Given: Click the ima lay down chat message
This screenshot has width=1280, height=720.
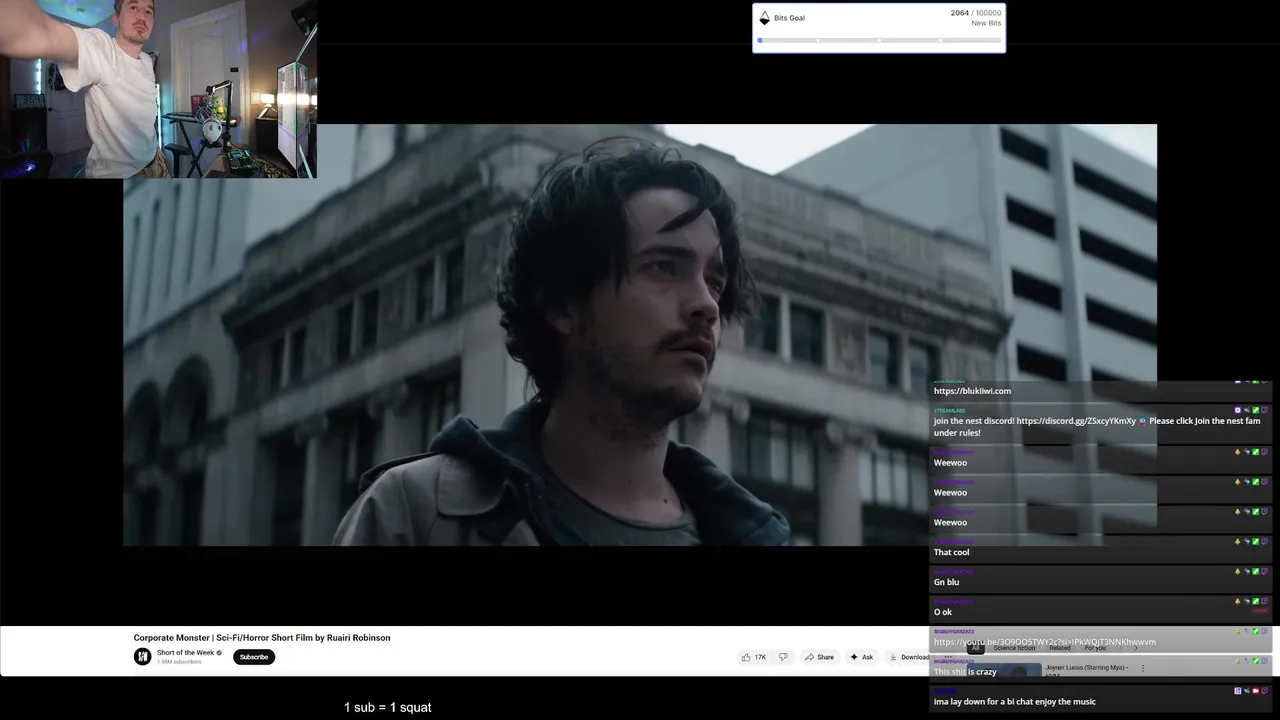Looking at the screenshot, I should [x=1015, y=702].
